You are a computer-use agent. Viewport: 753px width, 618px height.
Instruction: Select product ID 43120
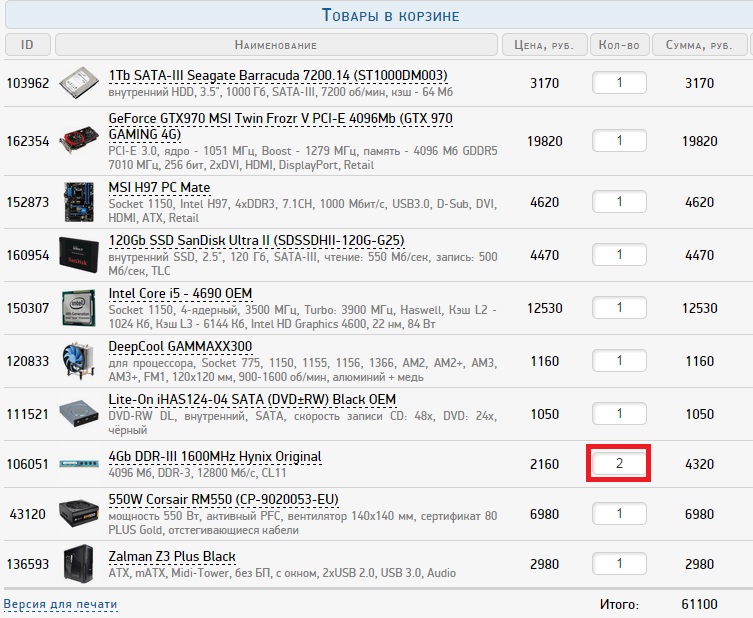[x=28, y=514]
